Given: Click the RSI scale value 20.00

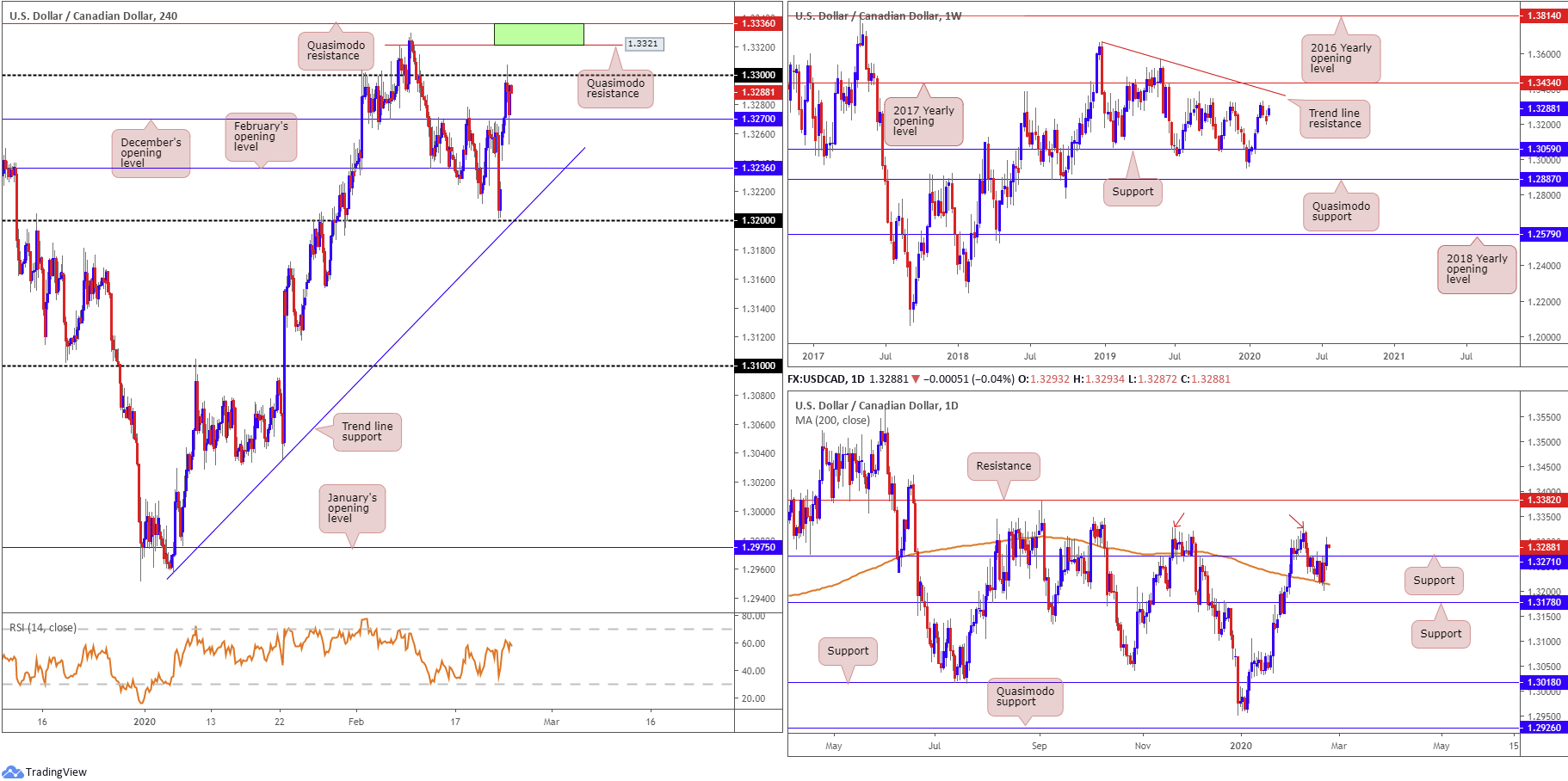Looking at the screenshot, I should [753, 699].
